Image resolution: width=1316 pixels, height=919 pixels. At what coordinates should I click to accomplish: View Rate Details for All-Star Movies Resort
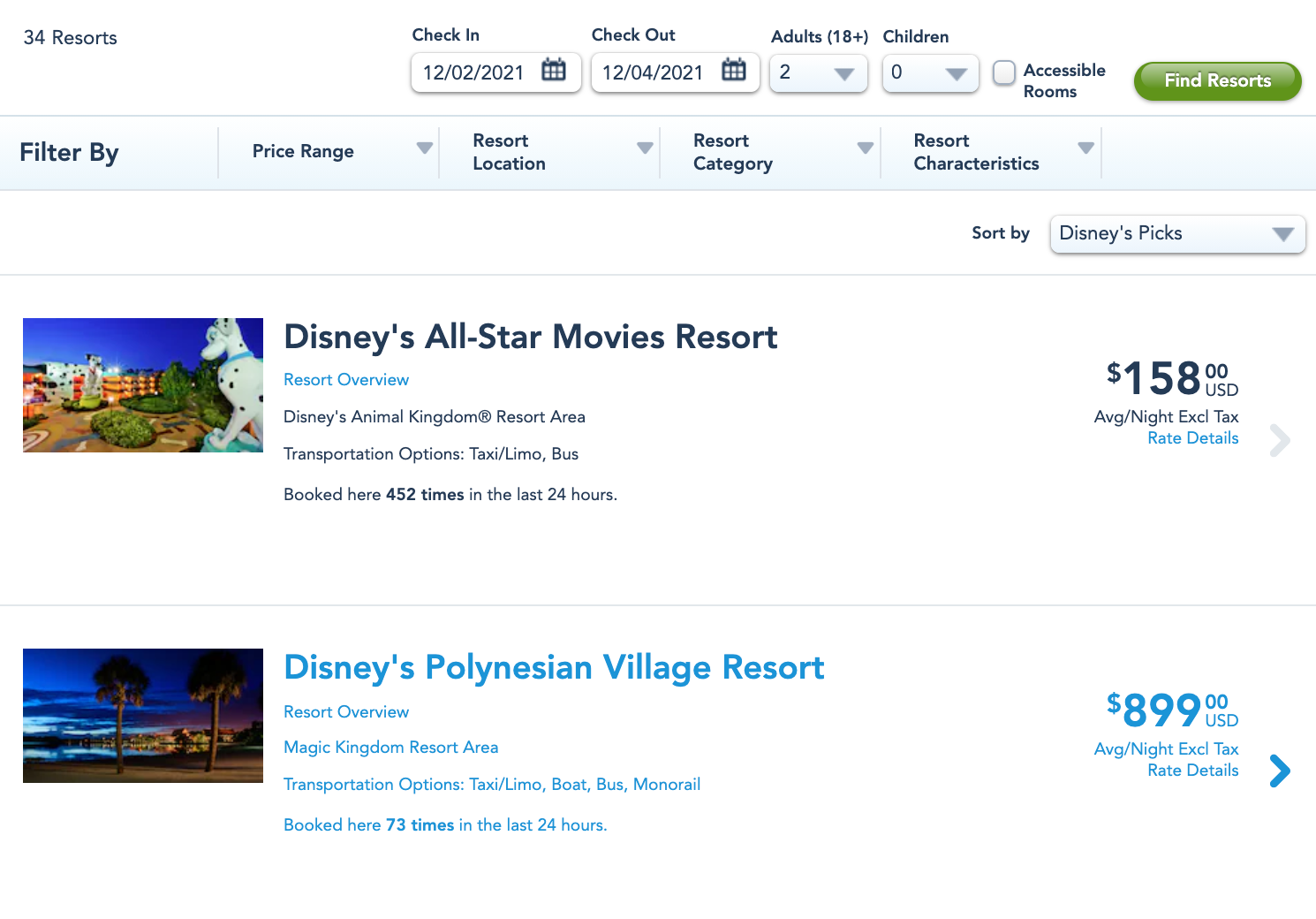click(x=1192, y=438)
